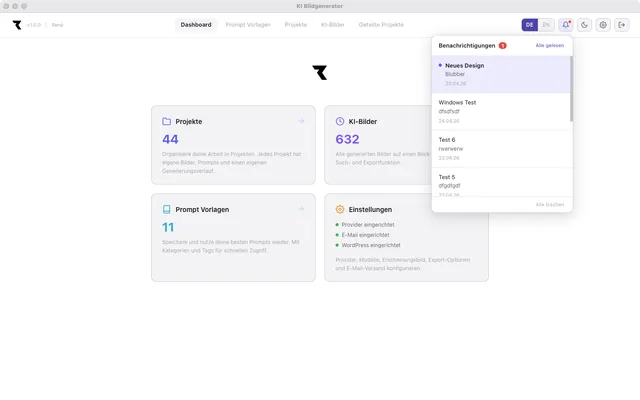Click the Benachrichtigungen panel heading
This screenshot has height=400, width=640.
[x=467, y=45]
